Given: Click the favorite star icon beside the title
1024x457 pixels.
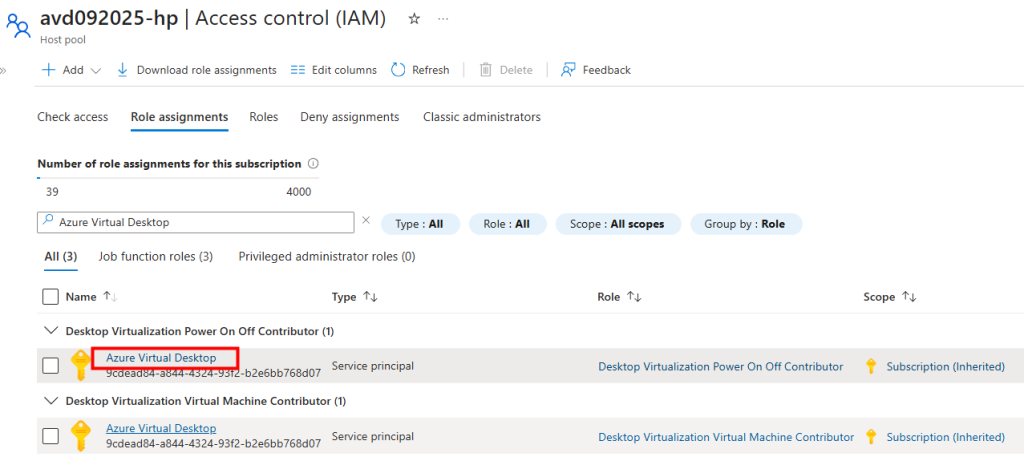Looking at the screenshot, I should point(414,19).
